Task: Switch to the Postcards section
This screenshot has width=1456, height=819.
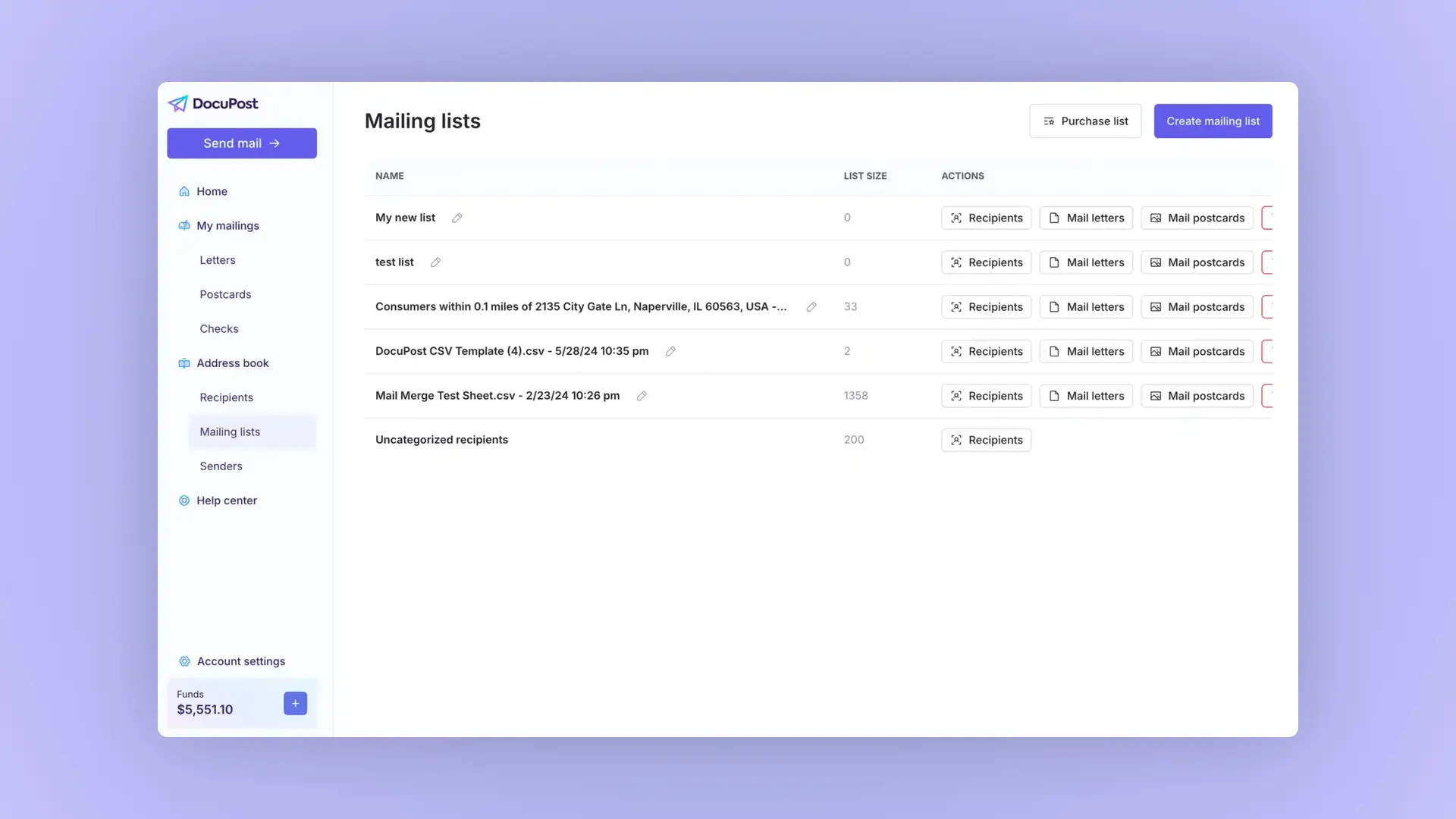Action: point(224,294)
